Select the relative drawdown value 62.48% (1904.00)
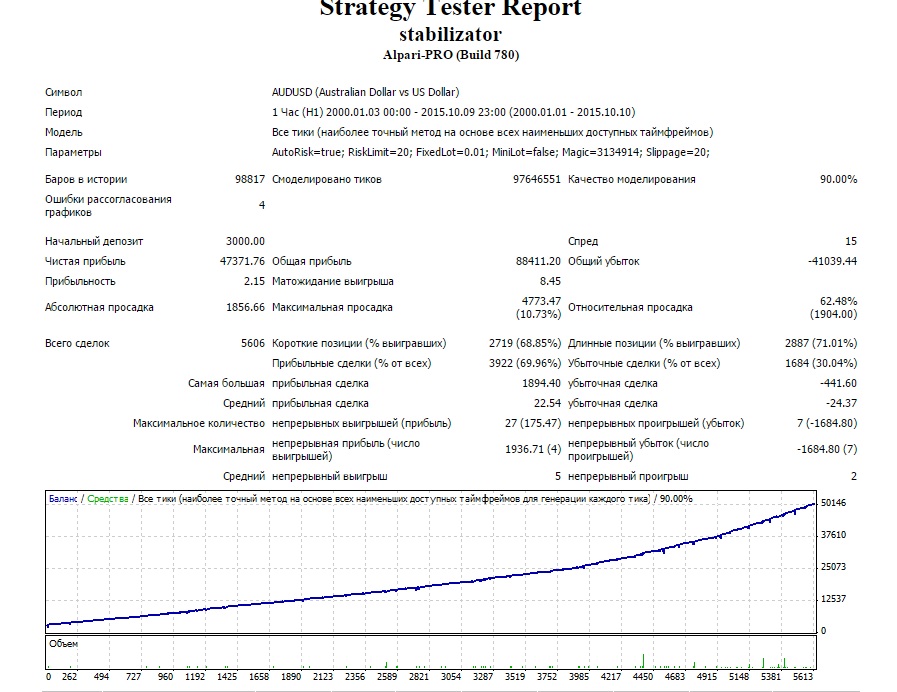Screen dimensions: 897x692 [834, 308]
